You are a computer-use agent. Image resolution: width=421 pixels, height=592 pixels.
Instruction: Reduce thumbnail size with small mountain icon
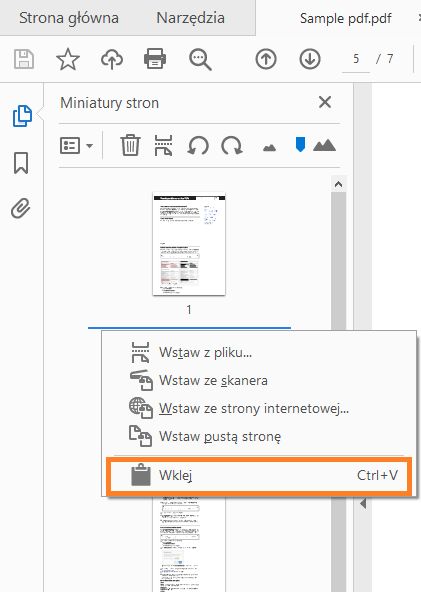(269, 148)
